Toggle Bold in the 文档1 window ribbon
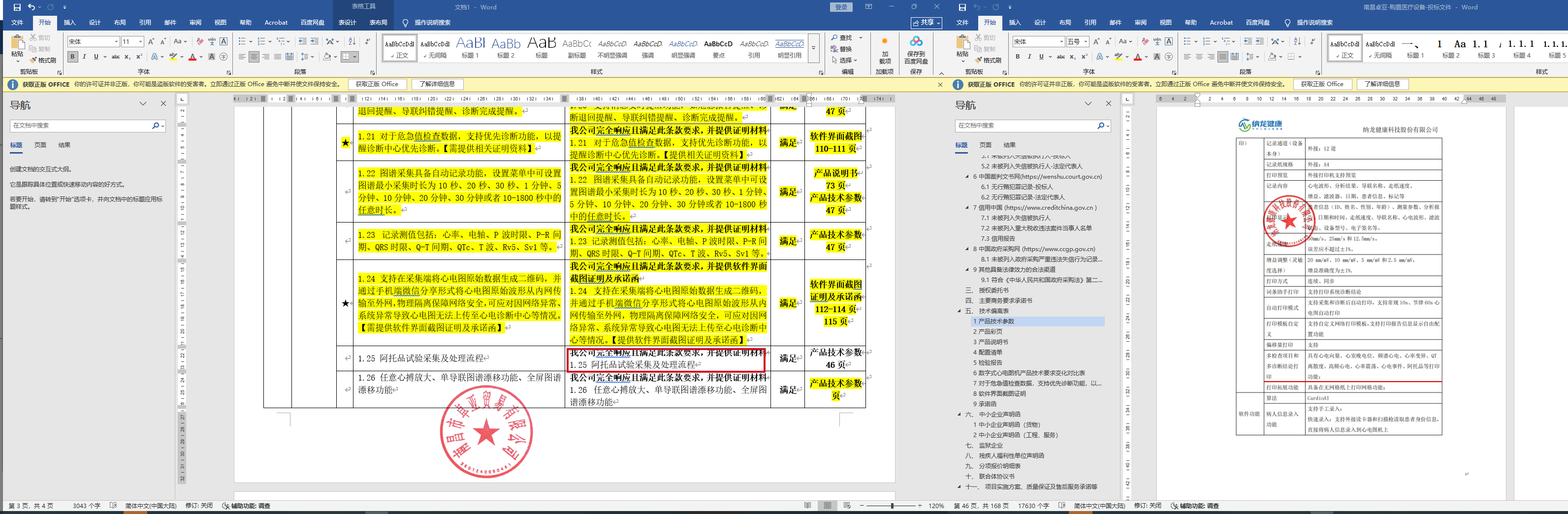 [x=72, y=57]
